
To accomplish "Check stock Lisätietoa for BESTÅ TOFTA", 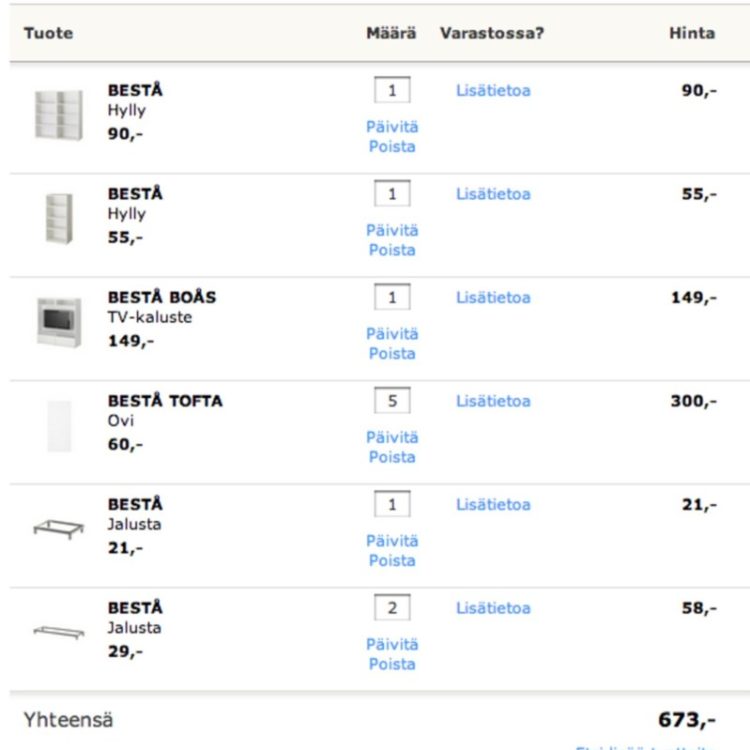I will (x=493, y=401).
